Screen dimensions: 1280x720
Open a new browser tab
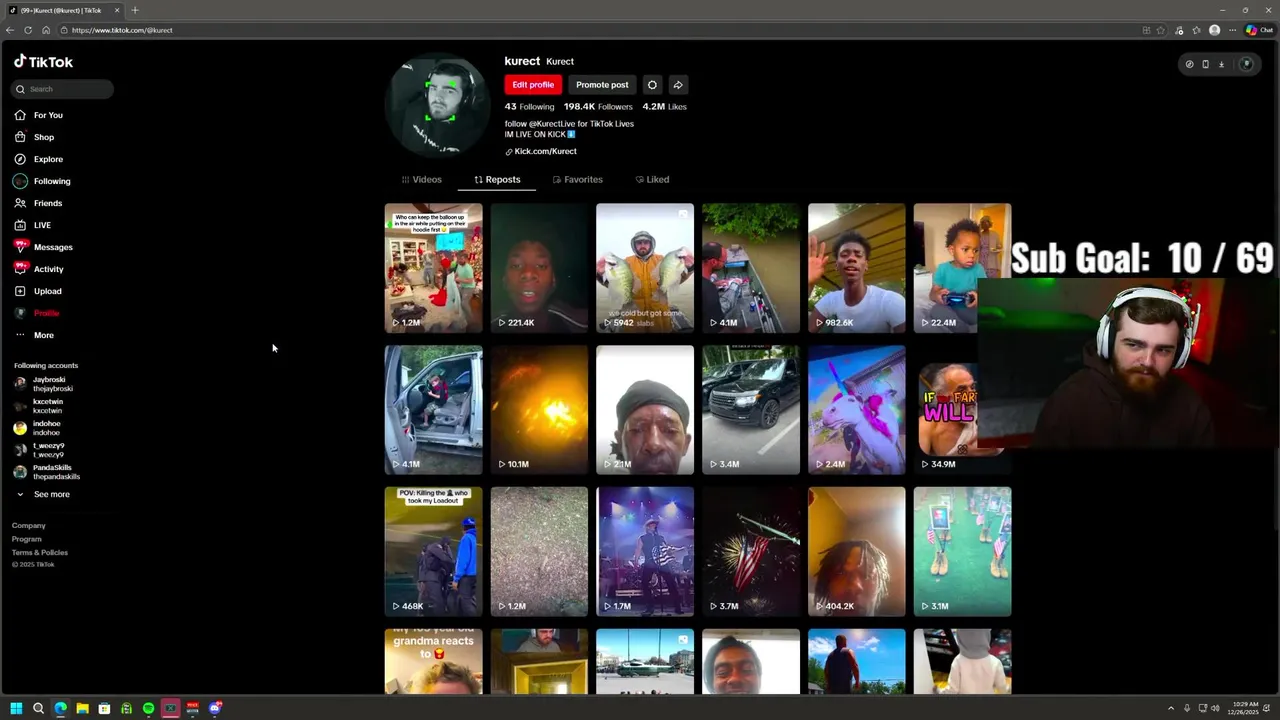135,10
